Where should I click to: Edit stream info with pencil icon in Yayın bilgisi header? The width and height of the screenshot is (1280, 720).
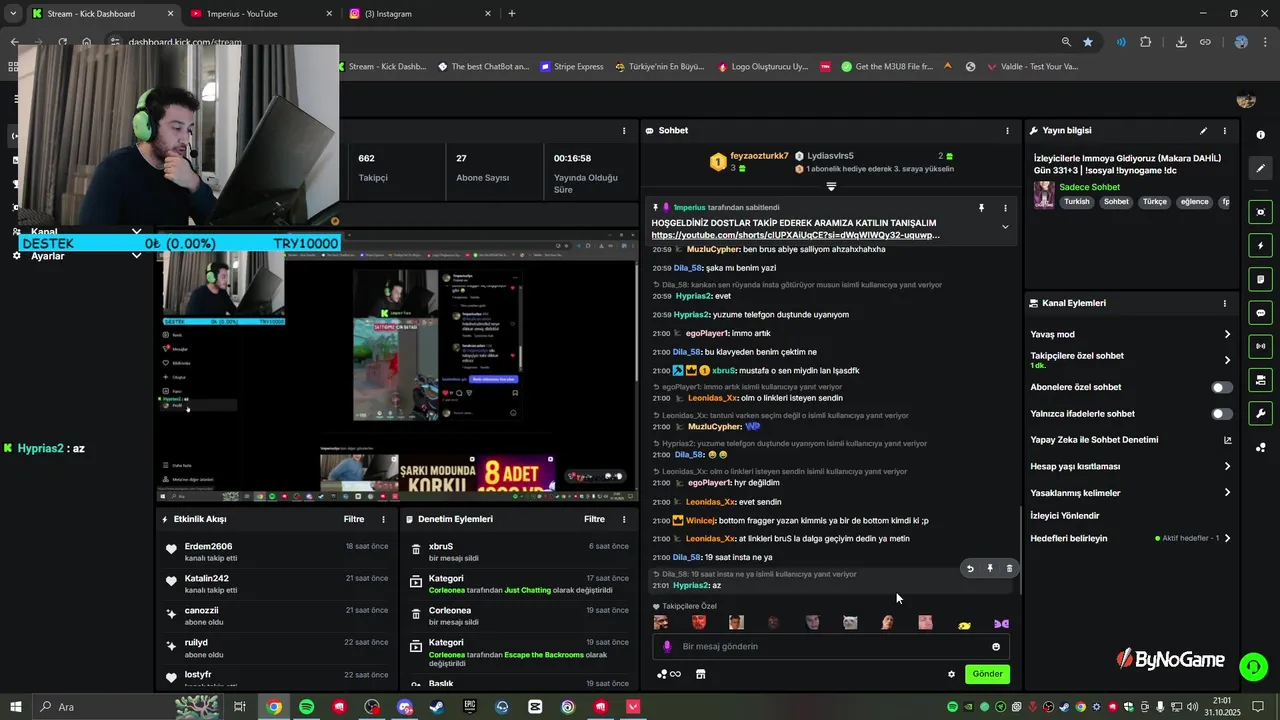point(1203,131)
